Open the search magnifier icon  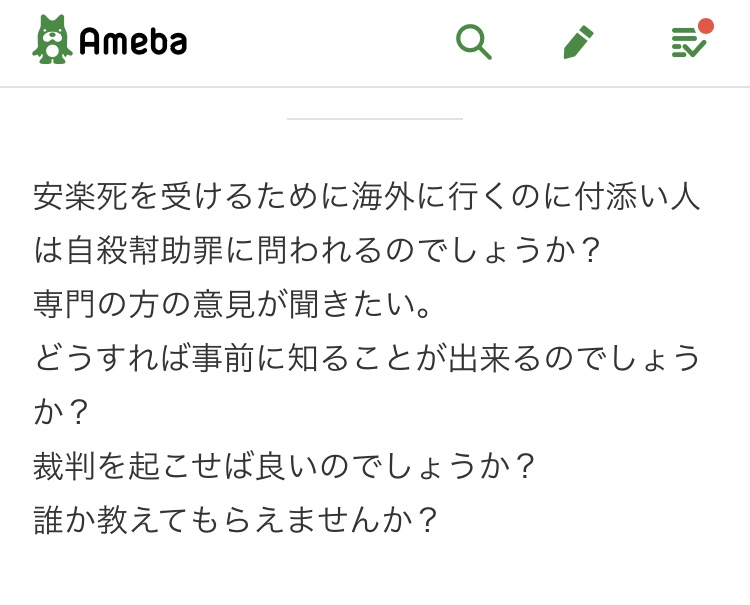pos(473,42)
